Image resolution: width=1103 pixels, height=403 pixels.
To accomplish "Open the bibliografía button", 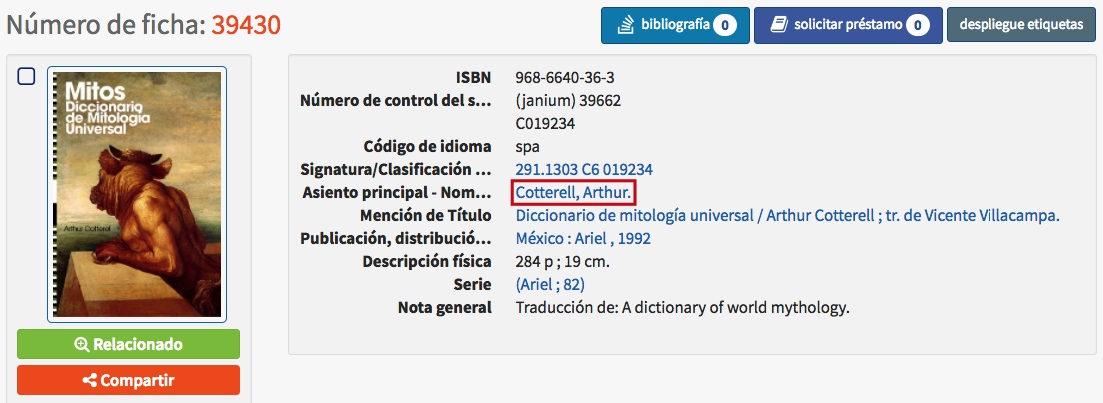I will [675, 26].
